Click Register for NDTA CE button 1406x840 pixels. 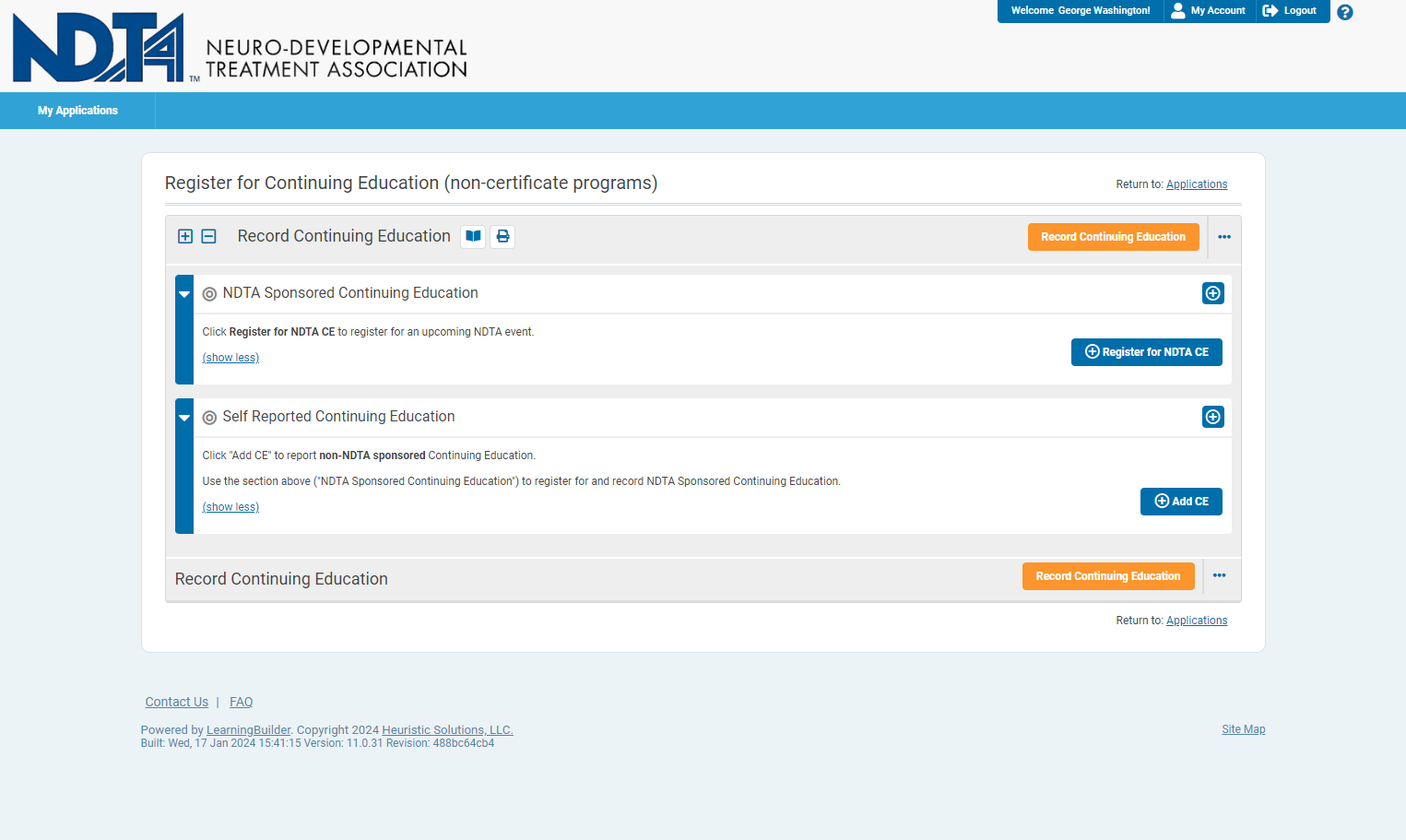[1147, 352]
